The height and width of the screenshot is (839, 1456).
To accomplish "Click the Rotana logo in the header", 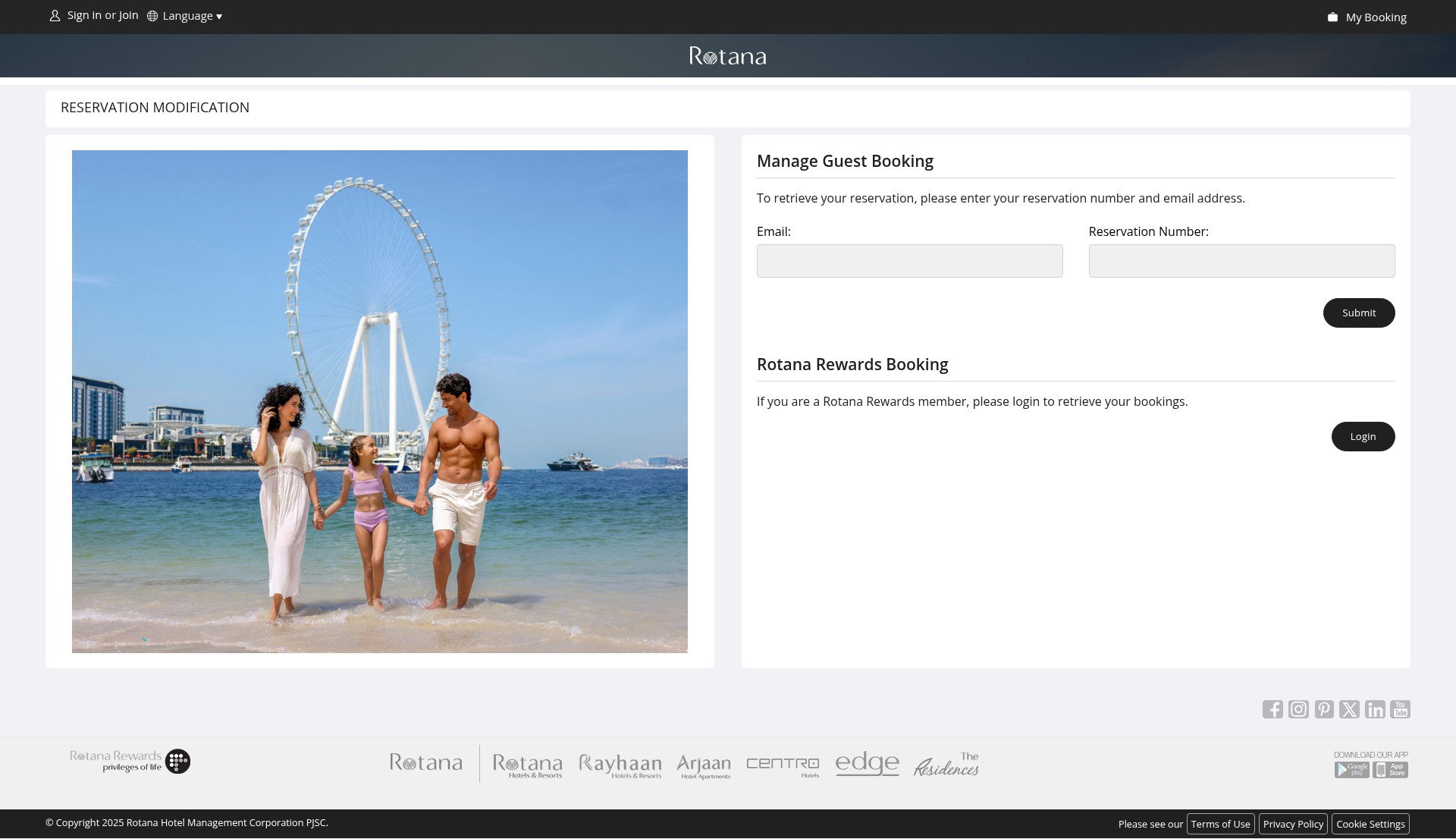I will (x=727, y=56).
